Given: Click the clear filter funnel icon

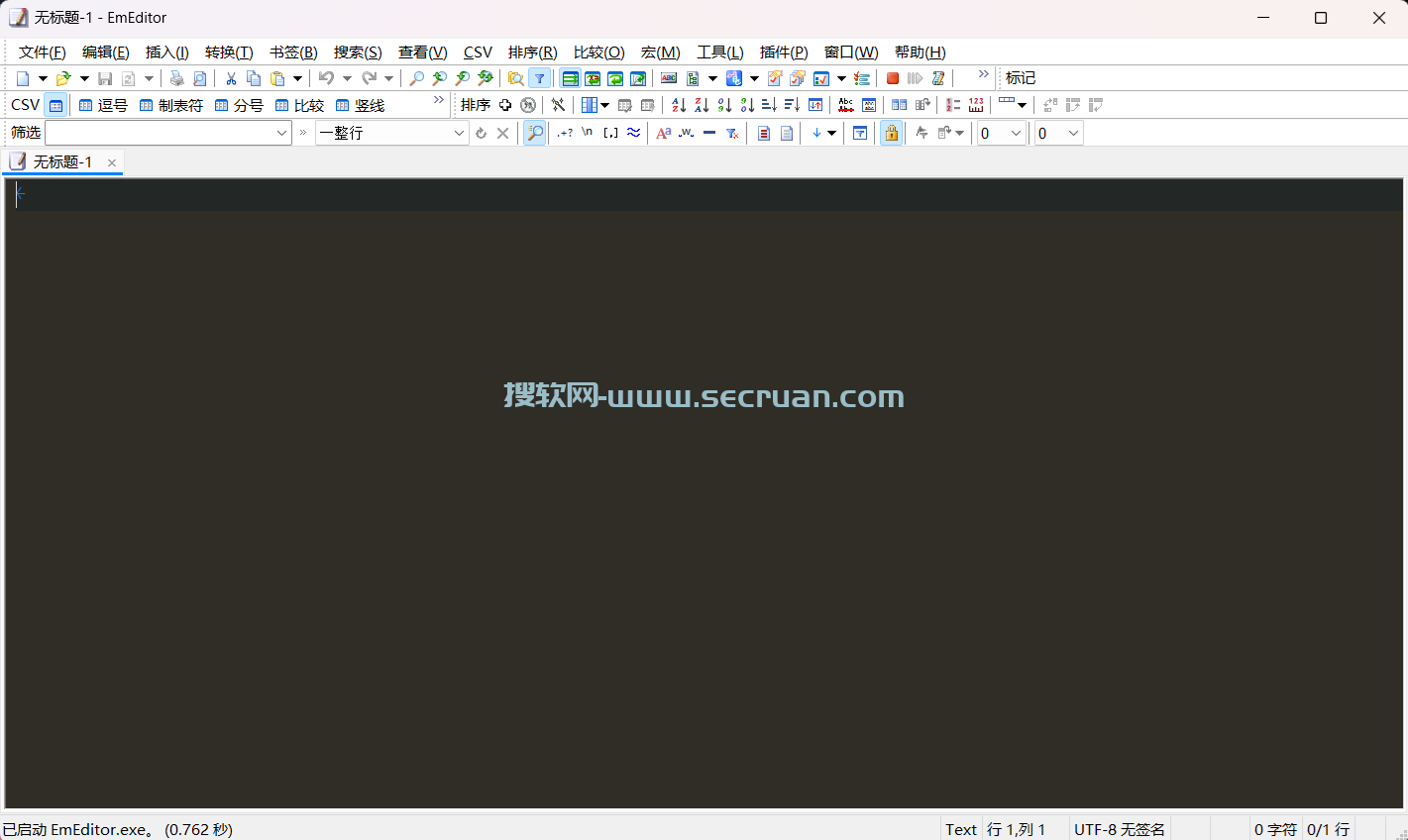Looking at the screenshot, I should (x=732, y=133).
